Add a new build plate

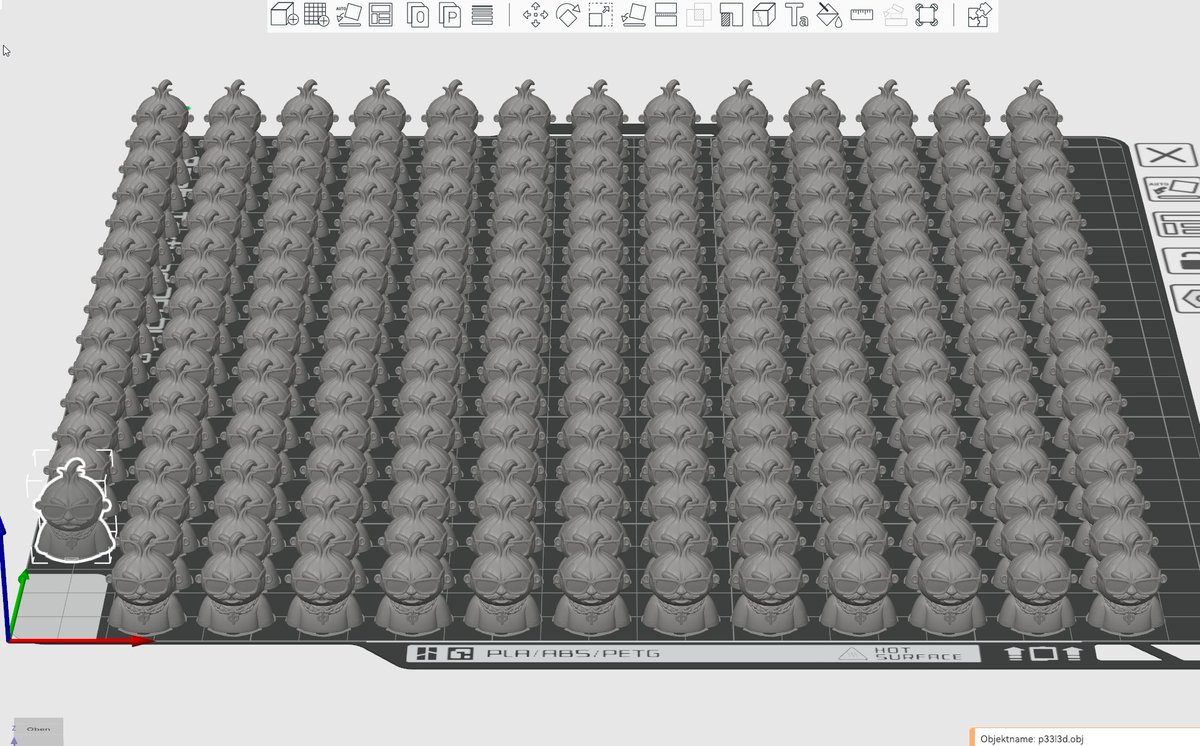point(317,15)
